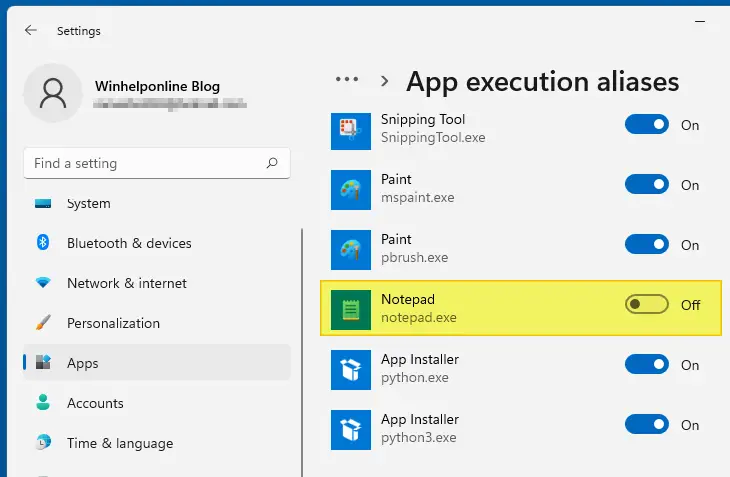Click the Personalization paintbrush icon
Viewport: 730px width, 477px height.
43,322
